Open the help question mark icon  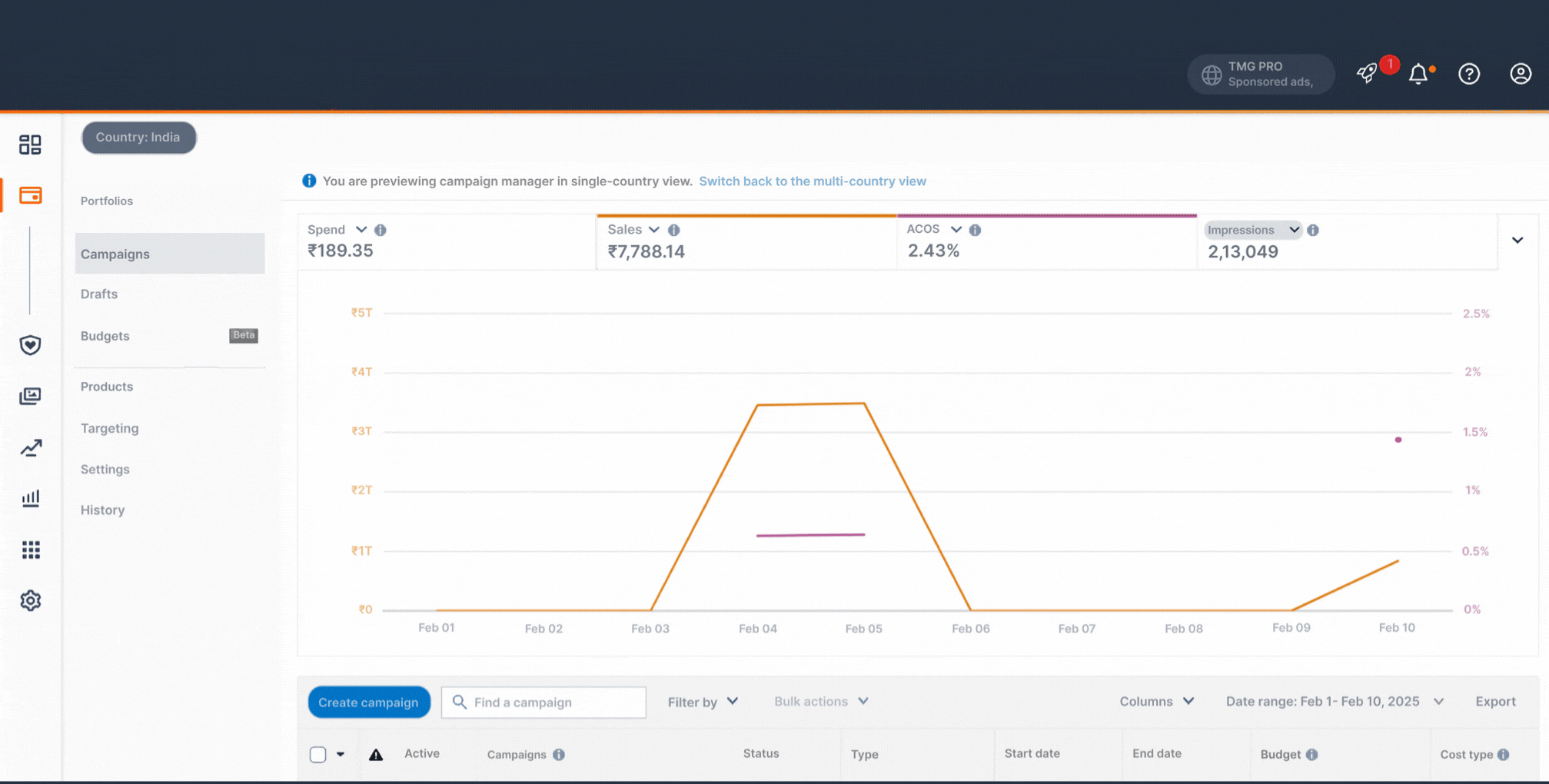point(1469,74)
